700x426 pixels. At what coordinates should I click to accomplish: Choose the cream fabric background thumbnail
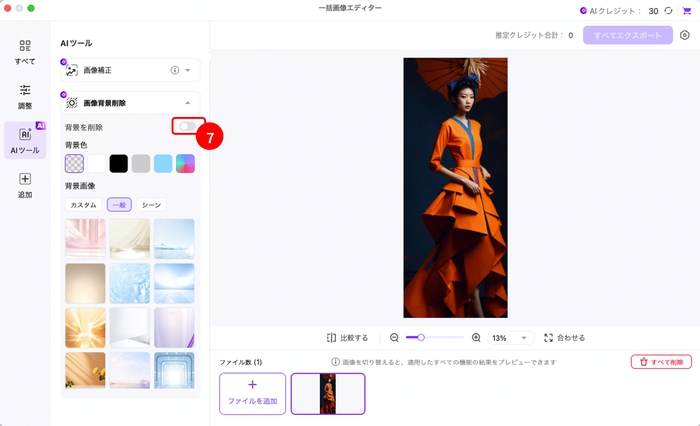pyautogui.click(x=130, y=238)
